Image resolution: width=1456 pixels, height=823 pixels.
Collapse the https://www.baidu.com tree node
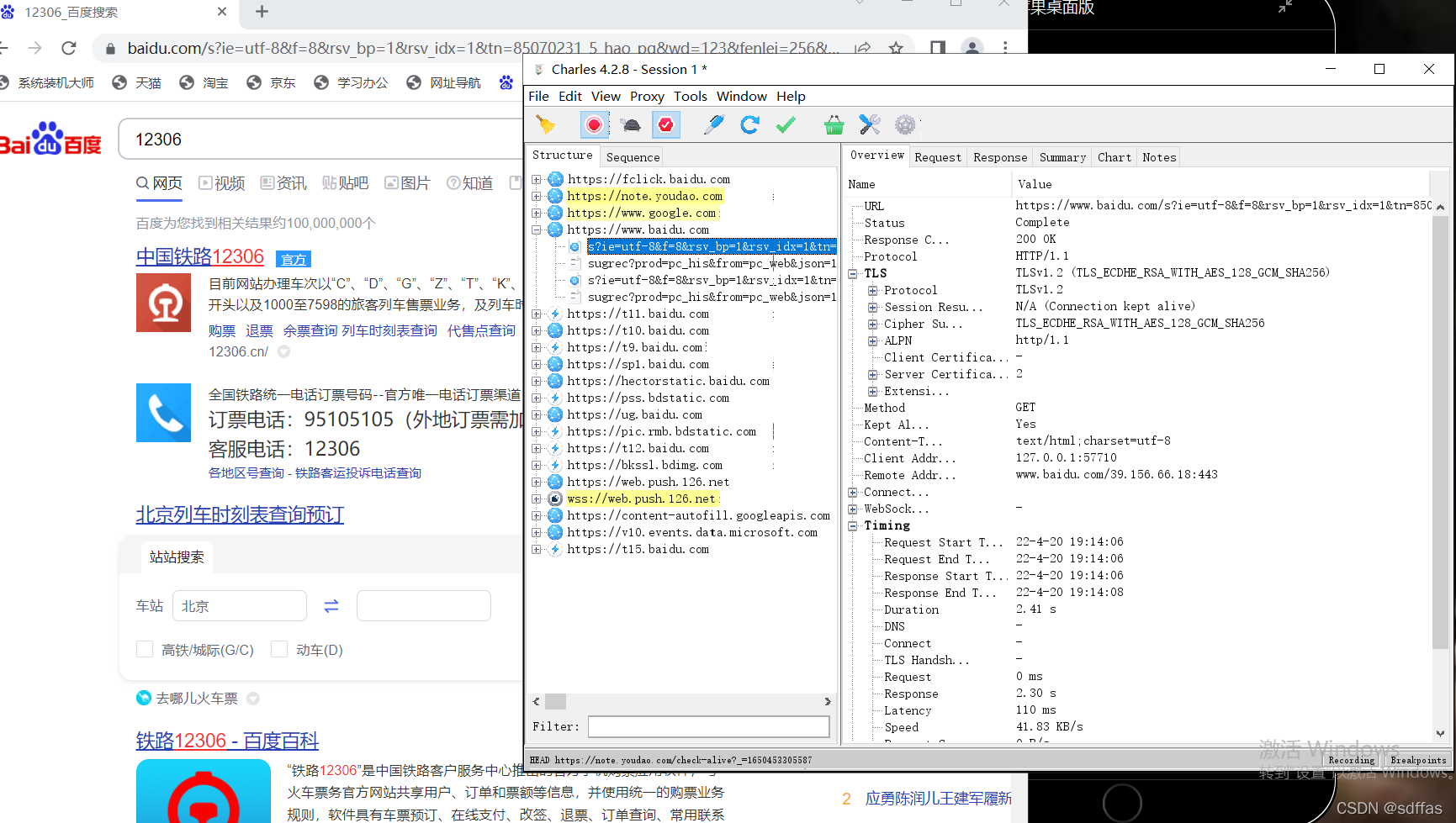pyautogui.click(x=536, y=229)
